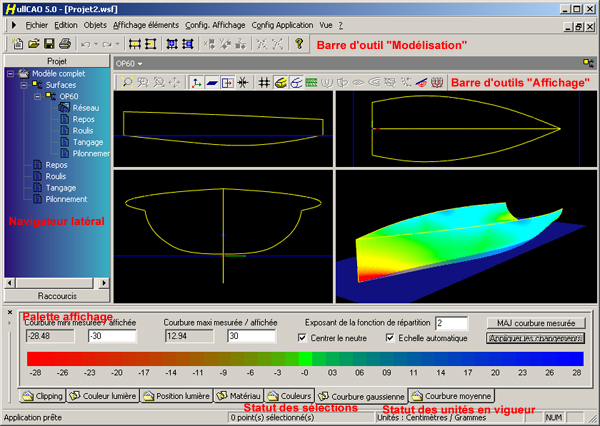
Task: Click the exposant de répartition input field
Action: click(x=452, y=322)
